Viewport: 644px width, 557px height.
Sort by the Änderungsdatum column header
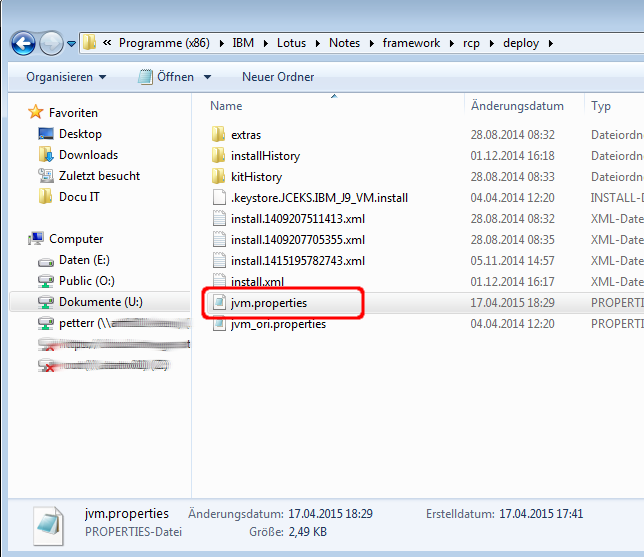click(517, 106)
